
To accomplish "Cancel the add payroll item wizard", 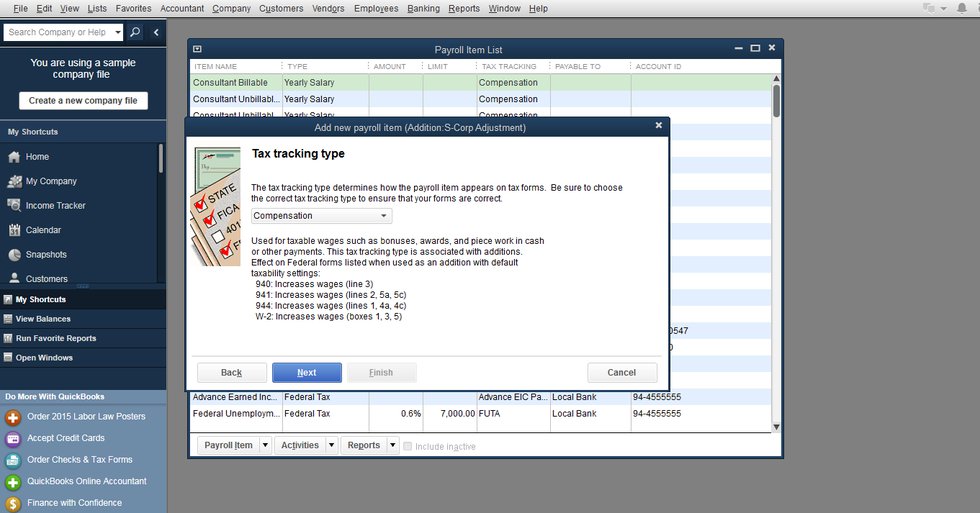I will click(x=621, y=373).
